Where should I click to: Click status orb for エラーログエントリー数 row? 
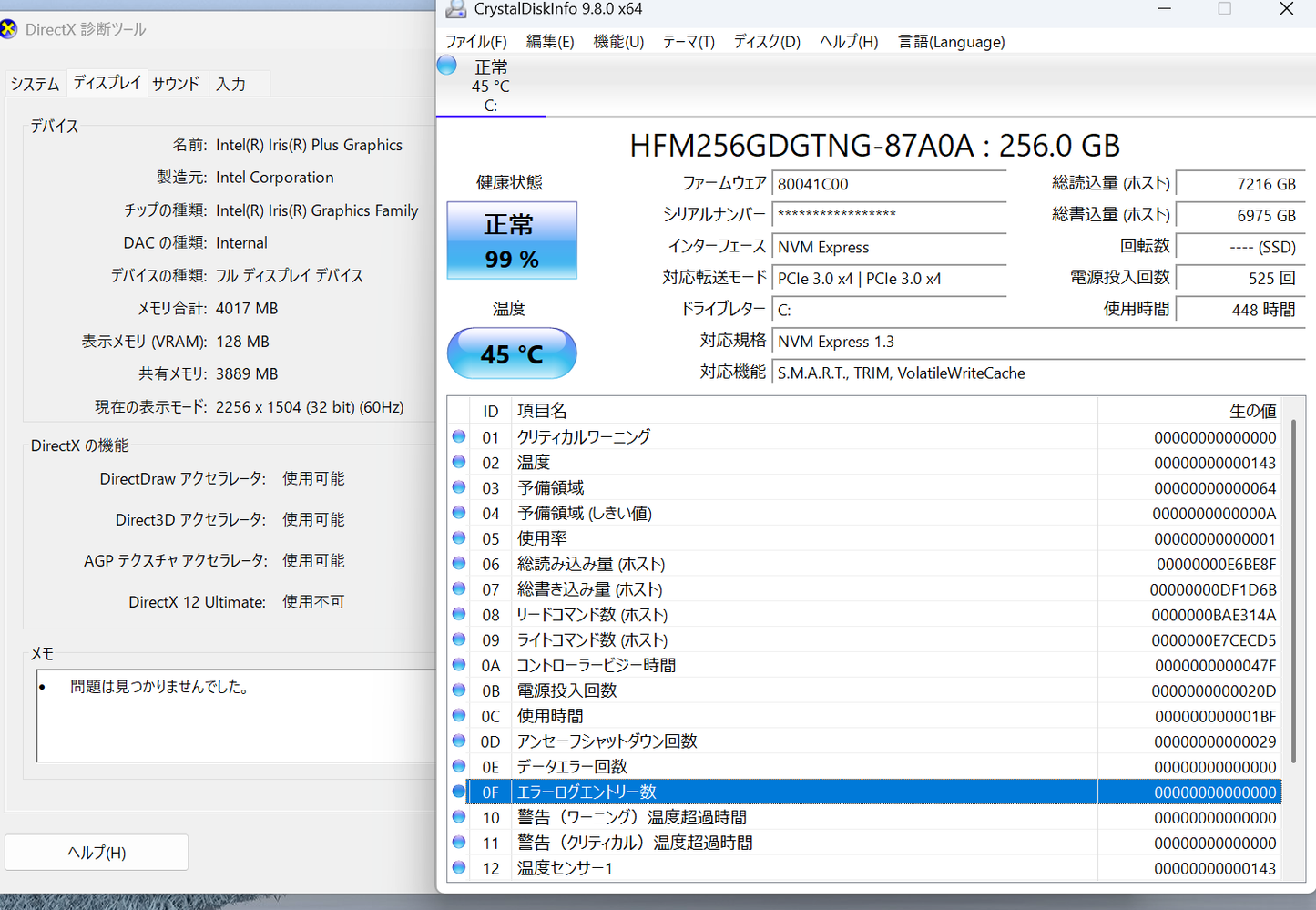[459, 792]
